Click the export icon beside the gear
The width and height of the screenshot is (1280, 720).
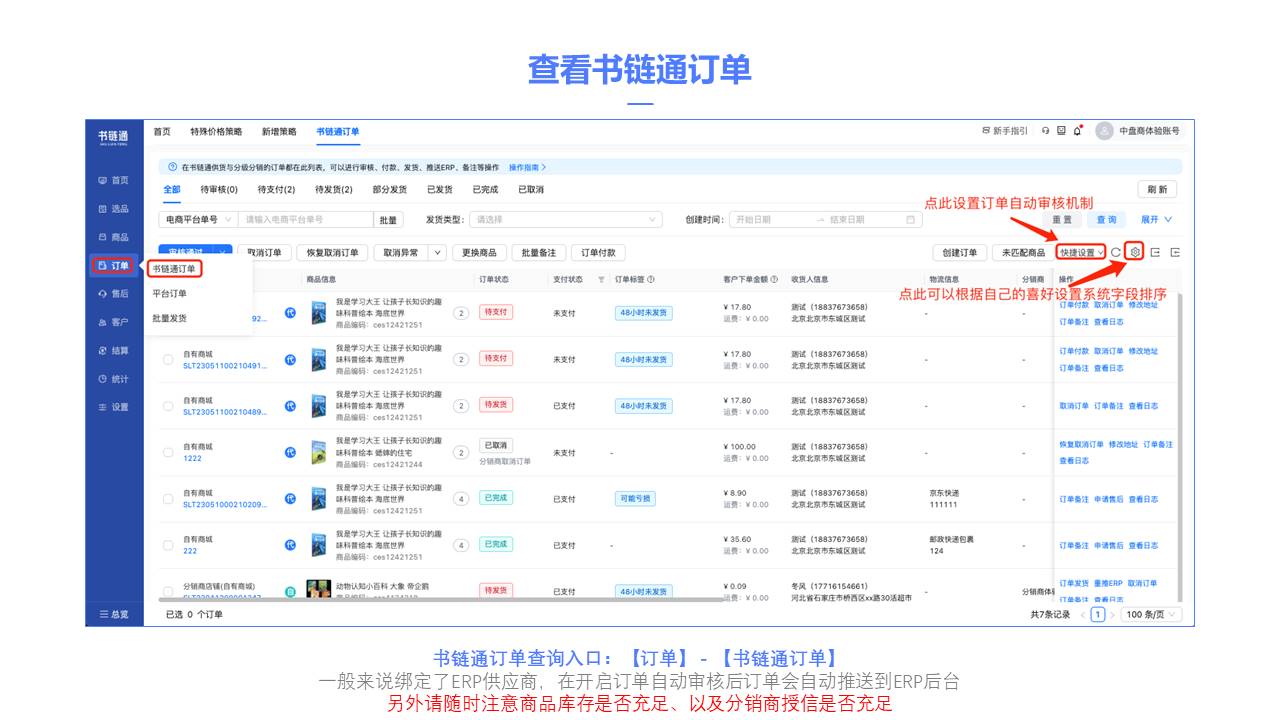tap(1155, 252)
